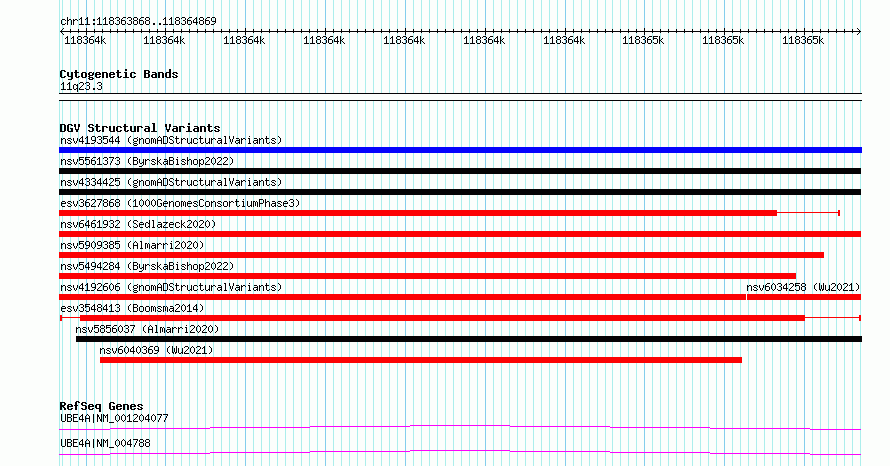Click the 11q23.3 band label
Image resolution: width=890 pixels, height=466 pixels.
pyautogui.click(x=81, y=86)
